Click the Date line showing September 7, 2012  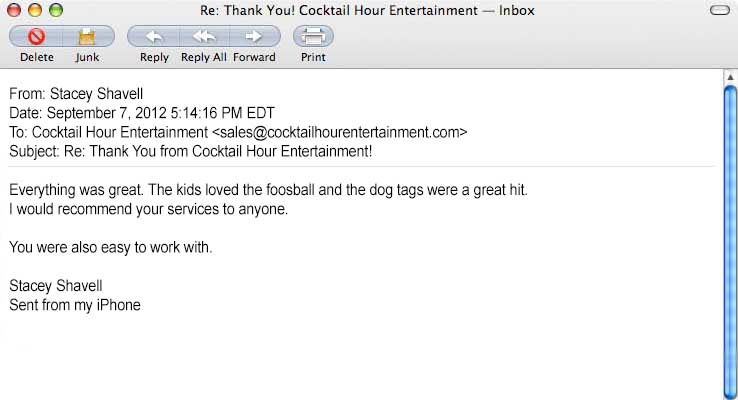tap(142, 113)
